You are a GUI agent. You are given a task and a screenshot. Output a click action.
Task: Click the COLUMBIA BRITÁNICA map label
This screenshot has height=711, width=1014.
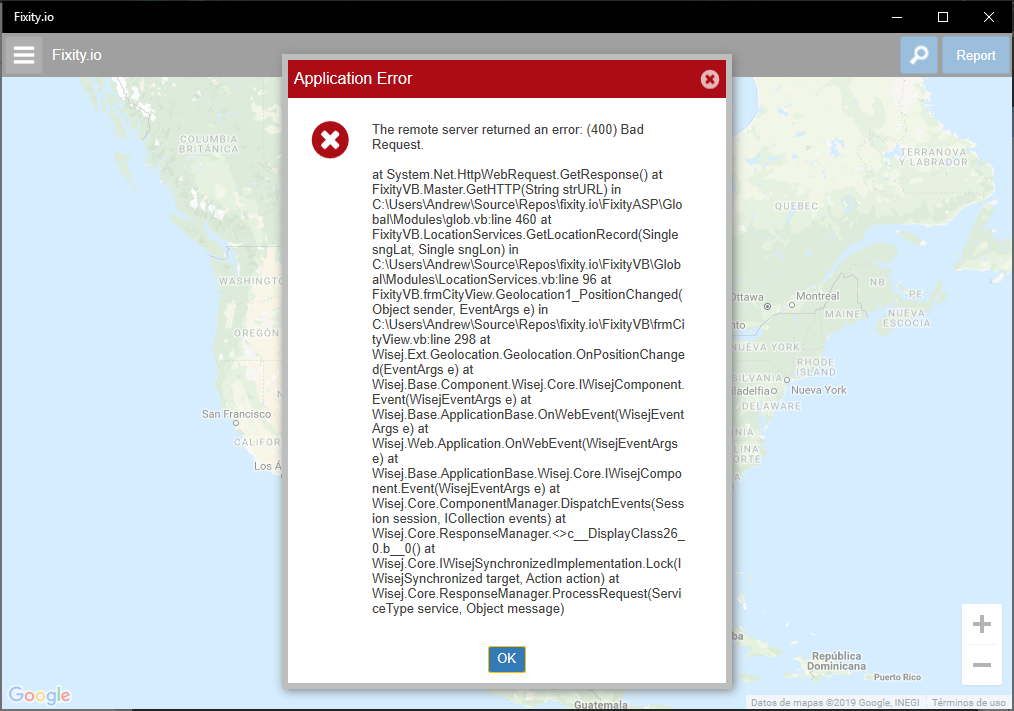click(209, 144)
